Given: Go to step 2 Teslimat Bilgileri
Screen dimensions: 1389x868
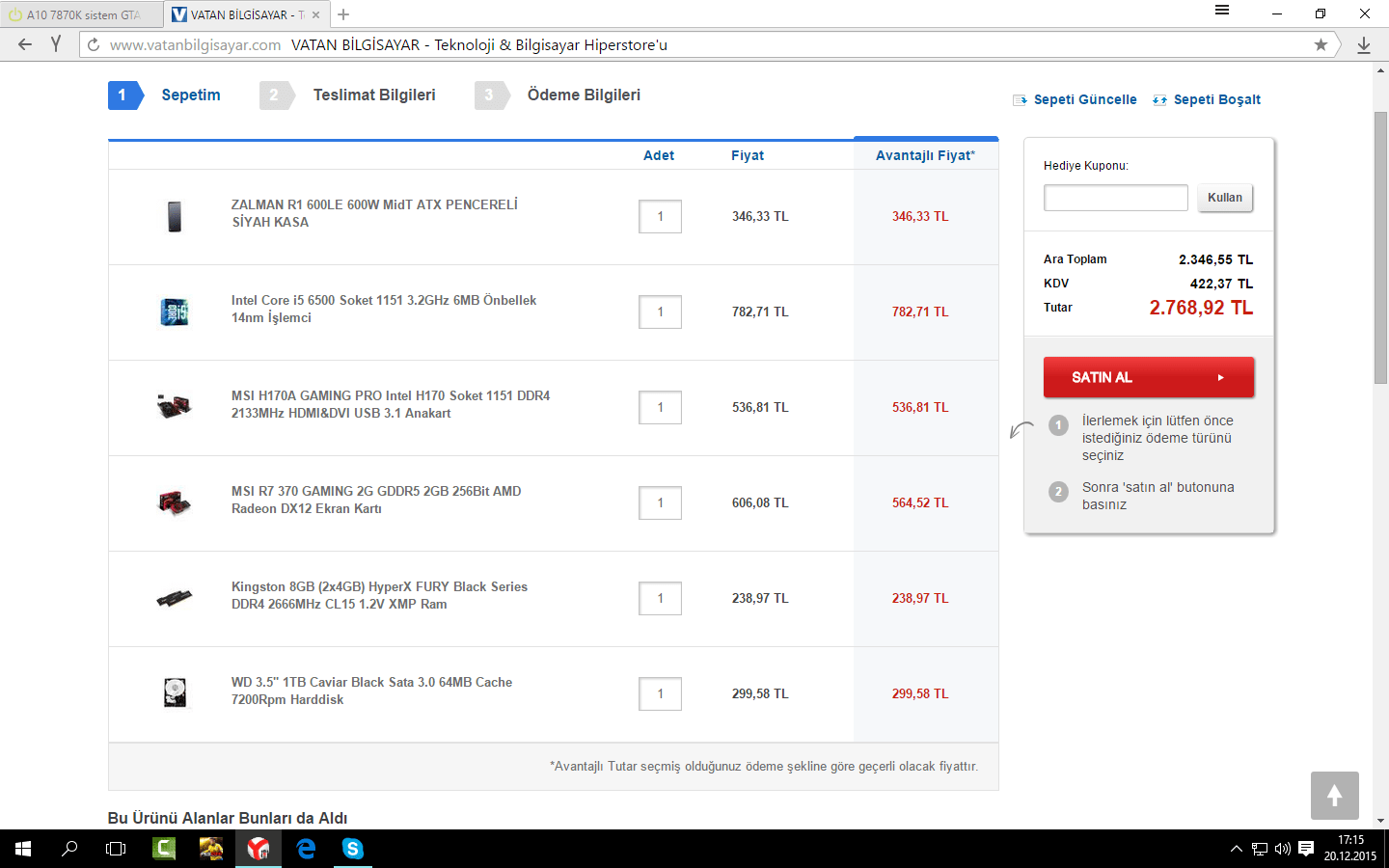Looking at the screenshot, I should 348,95.
